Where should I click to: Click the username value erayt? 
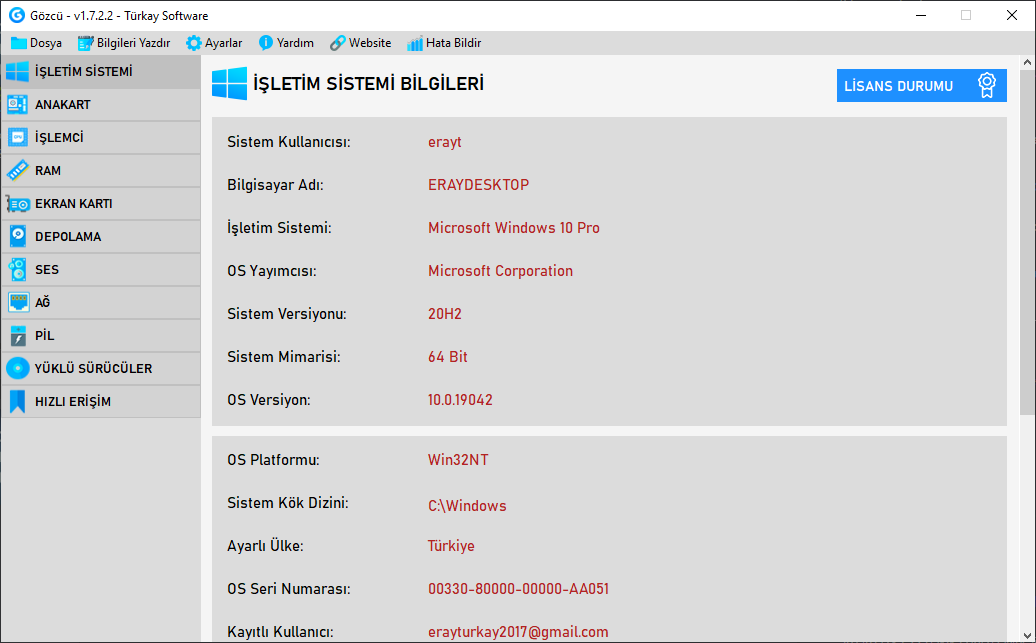445,142
